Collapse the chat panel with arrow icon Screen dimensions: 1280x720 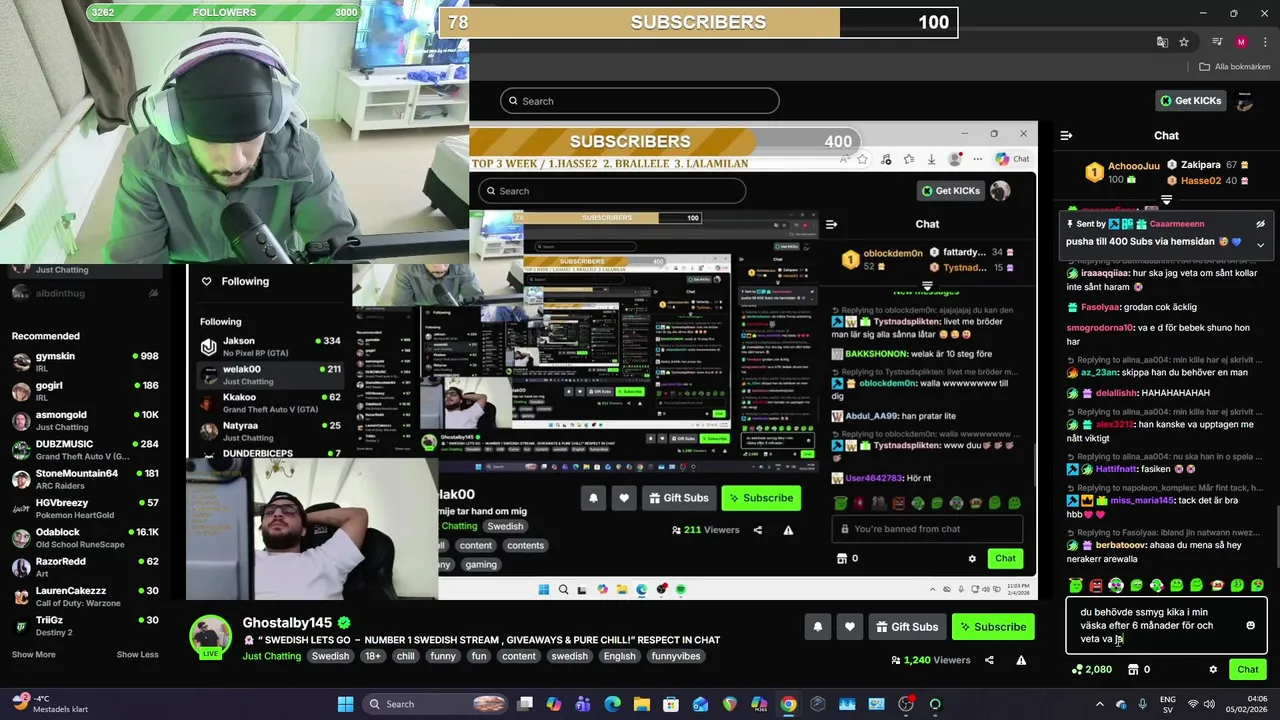1066,135
